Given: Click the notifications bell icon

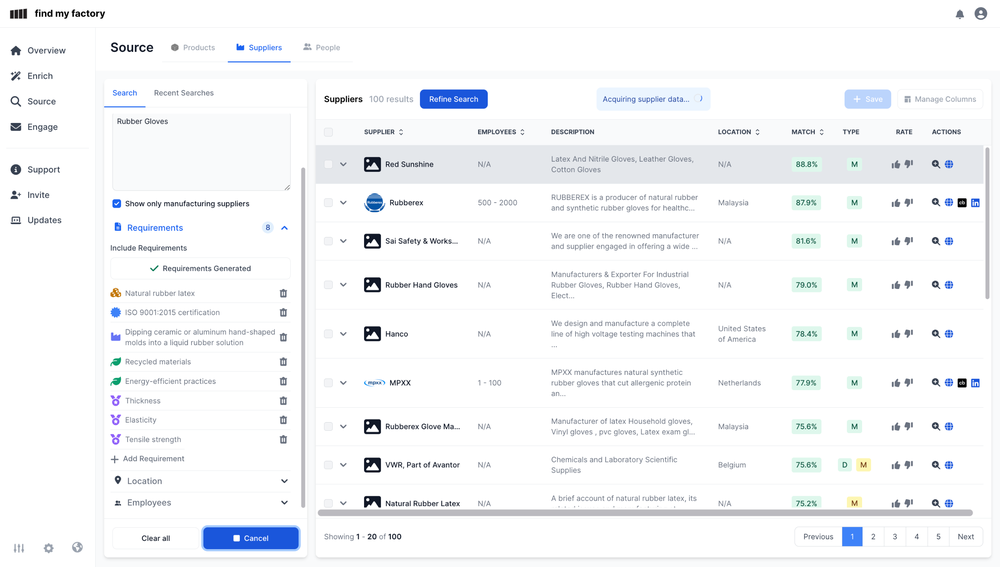Looking at the screenshot, I should click(959, 14).
